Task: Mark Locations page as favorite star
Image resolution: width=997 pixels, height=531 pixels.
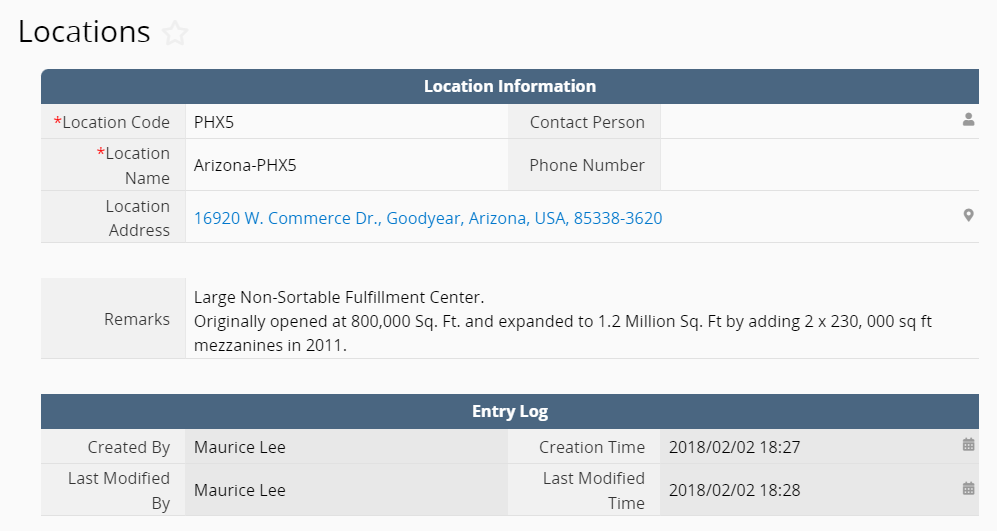Action: pos(175,33)
